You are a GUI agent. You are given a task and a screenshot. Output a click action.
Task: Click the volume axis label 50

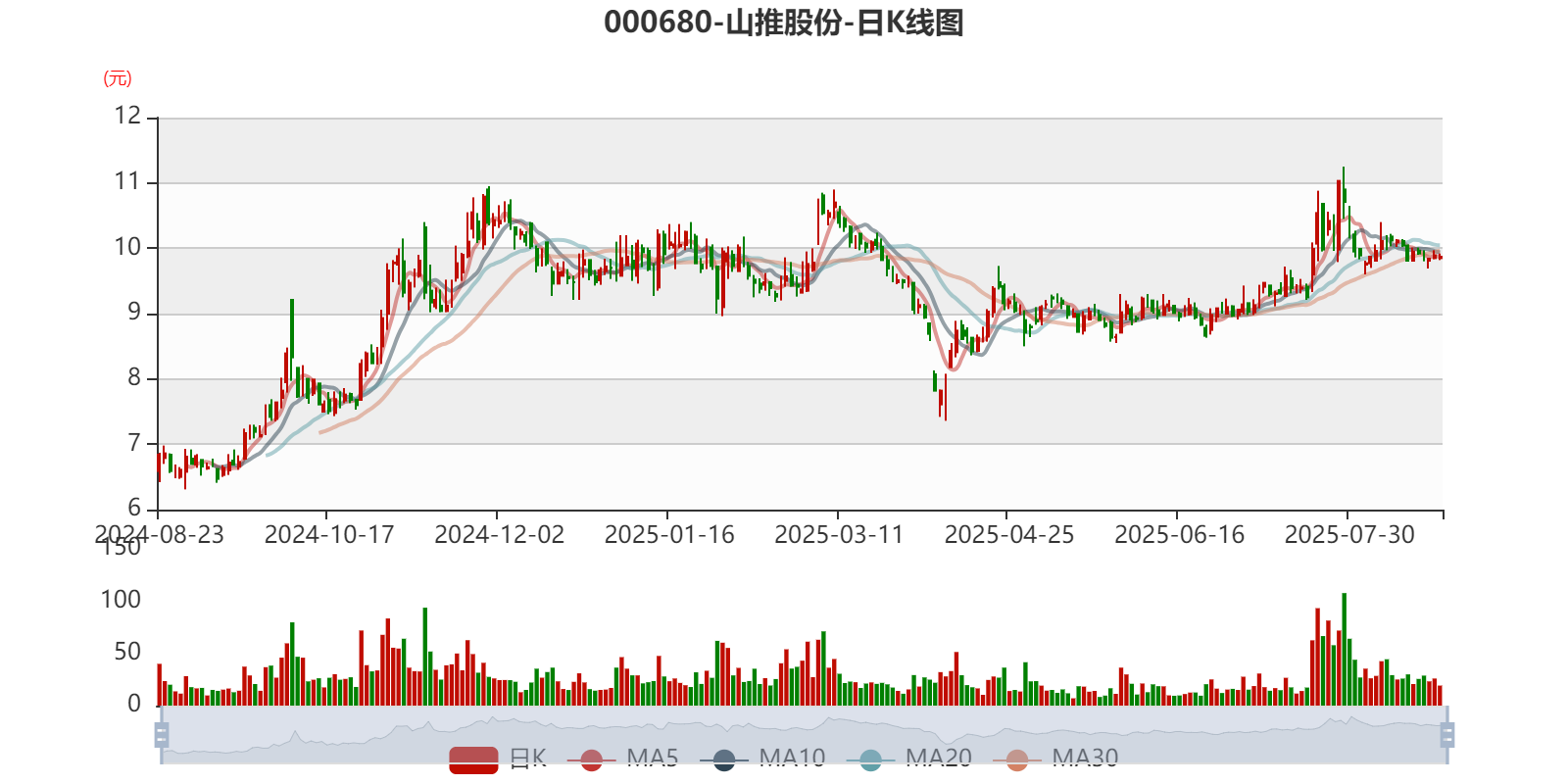click(127, 652)
